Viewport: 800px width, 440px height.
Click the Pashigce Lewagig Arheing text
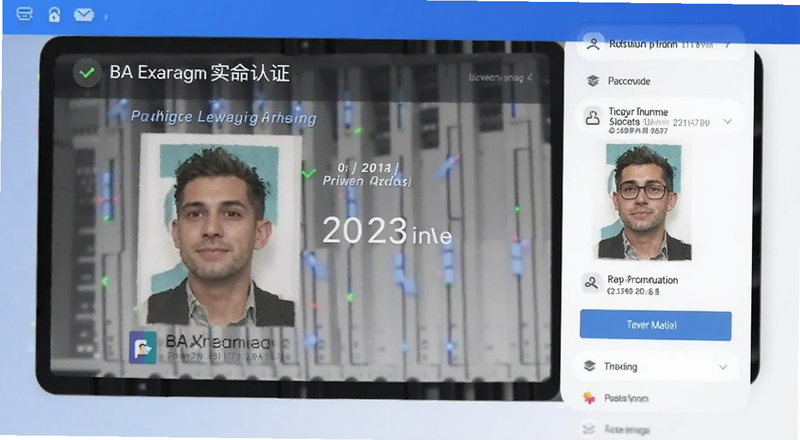click(x=223, y=117)
